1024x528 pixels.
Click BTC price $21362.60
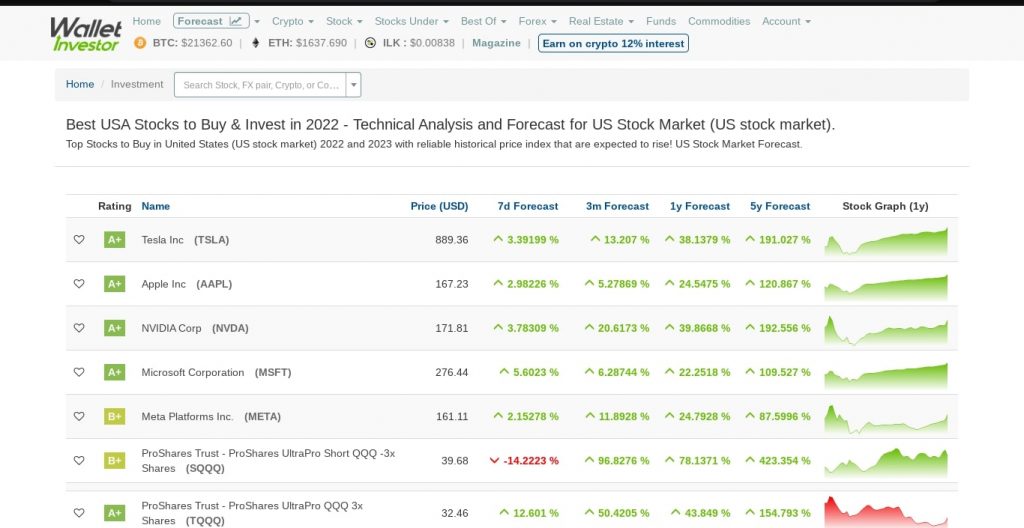206,43
